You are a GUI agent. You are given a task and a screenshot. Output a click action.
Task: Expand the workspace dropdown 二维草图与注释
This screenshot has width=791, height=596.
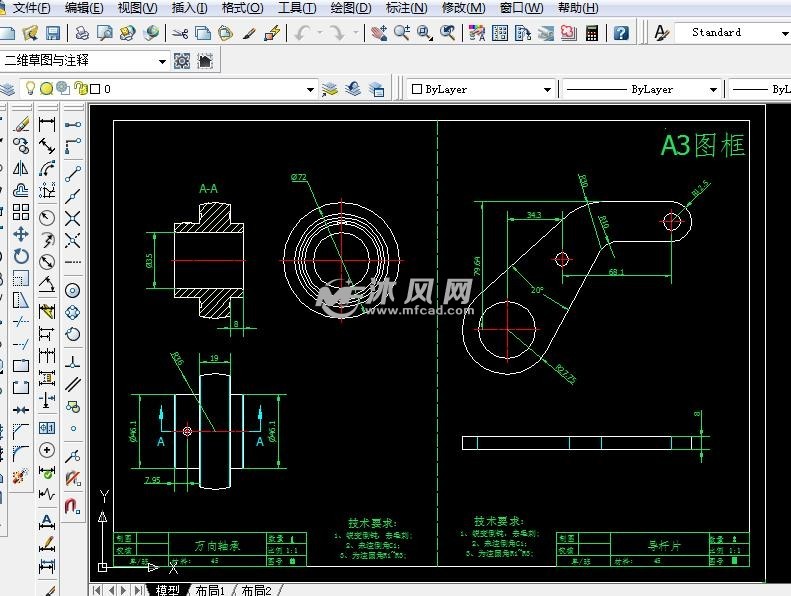[162, 61]
